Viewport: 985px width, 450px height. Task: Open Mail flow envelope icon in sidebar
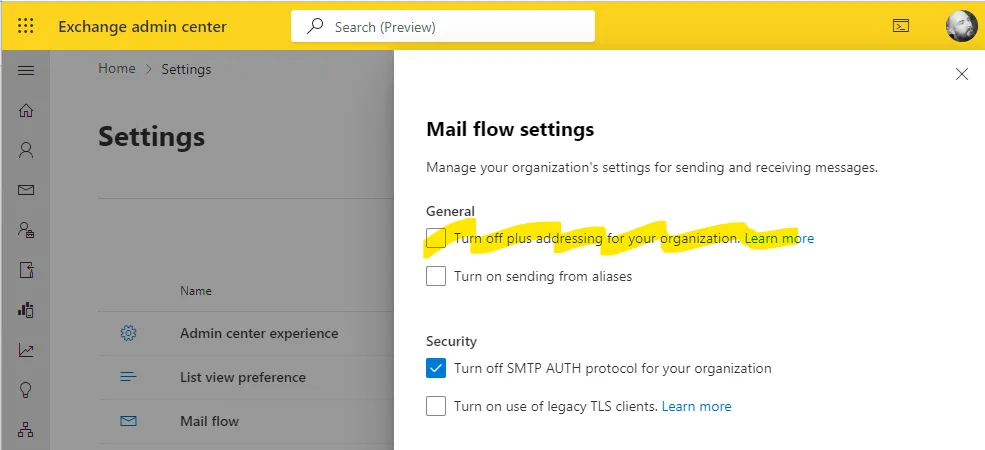[26, 190]
